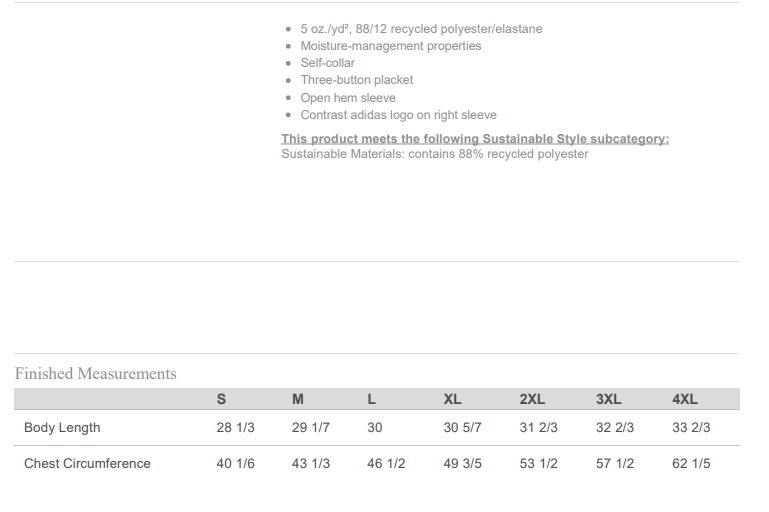
Task: Click the 46 1/2 chest circumference cell
Action: [x=386, y=464]
